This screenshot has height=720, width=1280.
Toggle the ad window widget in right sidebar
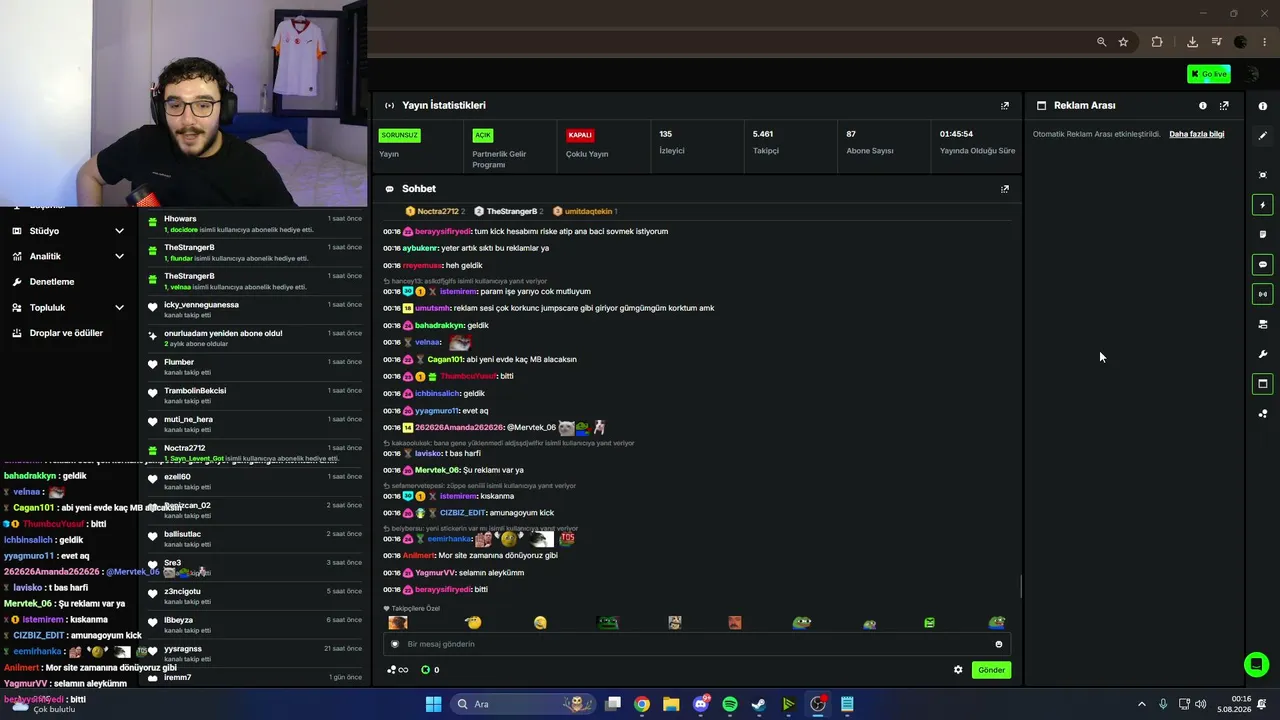[x=1263, y=384]
